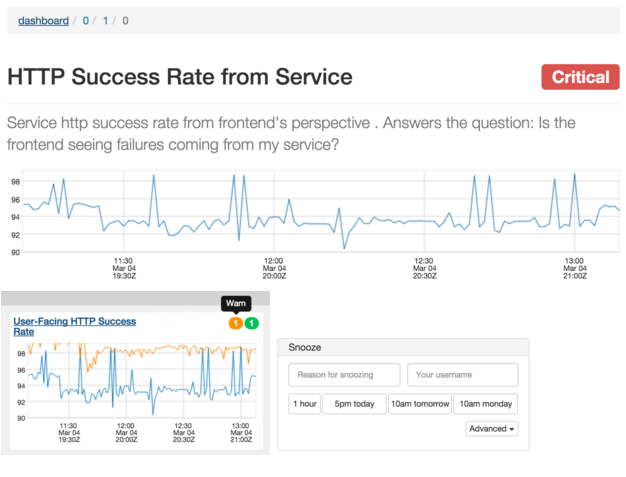Choose the 10am monday snooze option
The width and height of the screenshot is (626, 477).
tap(485, 404)
